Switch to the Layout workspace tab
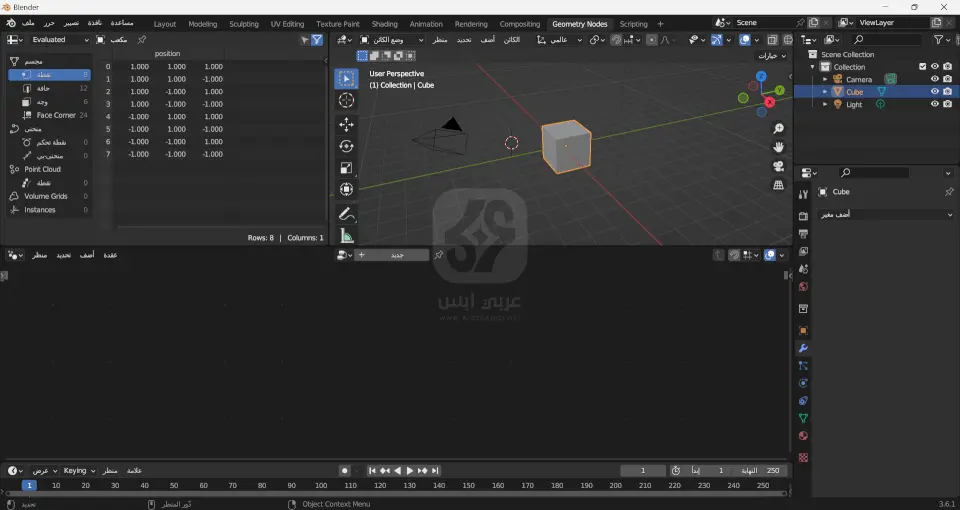Viewport: 960px width, 510px height. [x=165, y=24]
